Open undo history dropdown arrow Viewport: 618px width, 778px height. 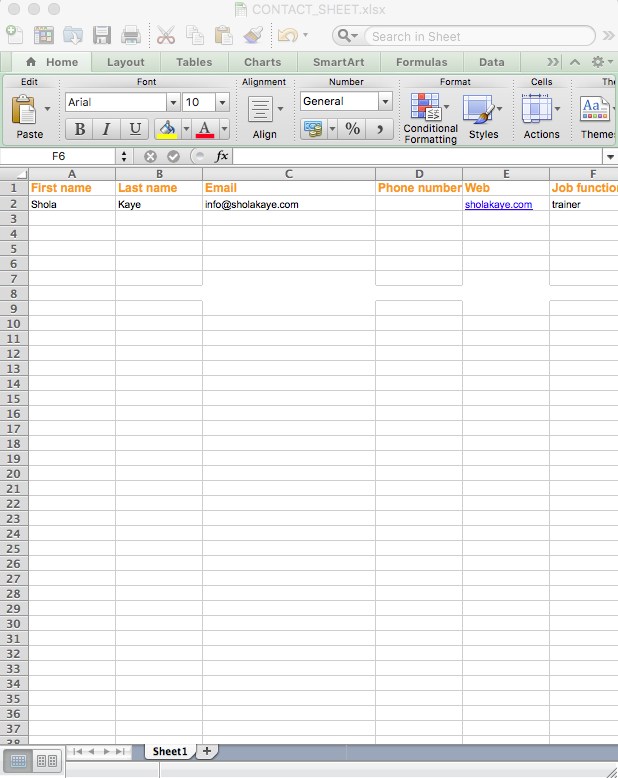click(306, 35)
